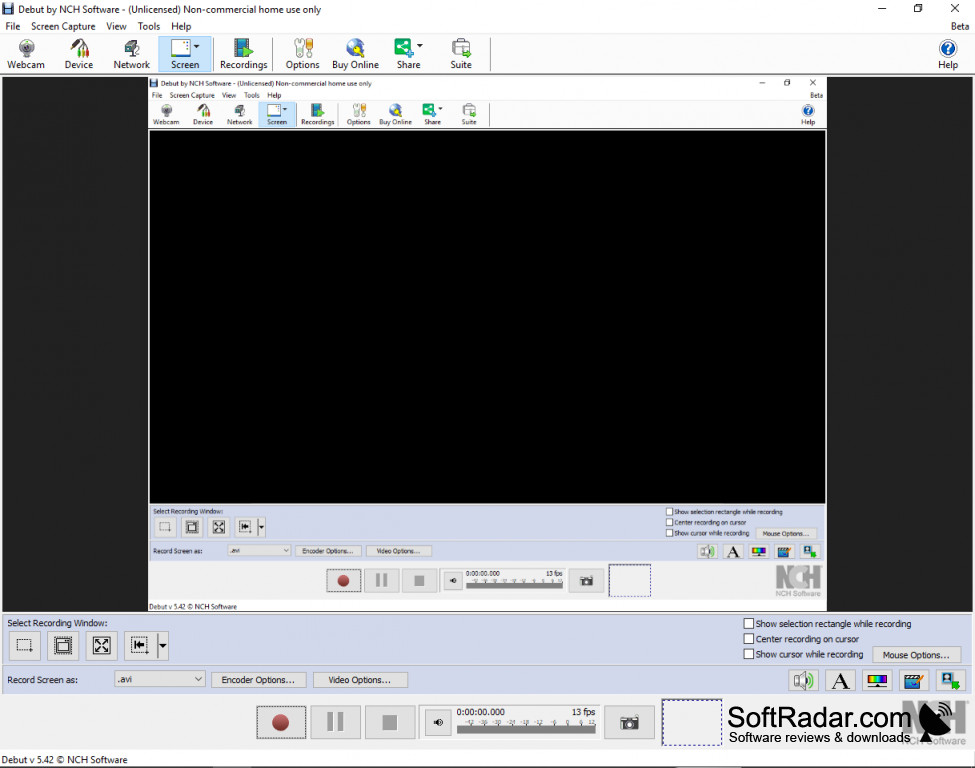
Task: Click the Beta label under the close button
Action: coord(959,26)
